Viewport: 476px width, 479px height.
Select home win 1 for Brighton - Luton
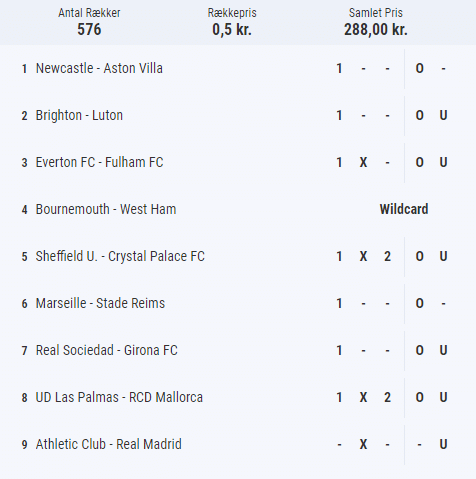tap(339, 116)
